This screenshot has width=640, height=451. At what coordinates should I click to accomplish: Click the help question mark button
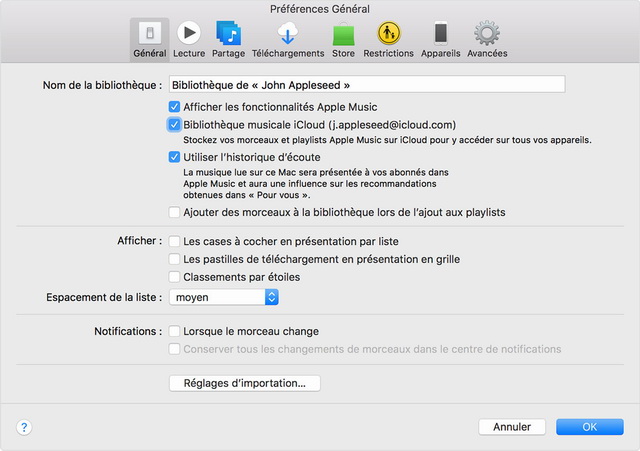point(24,427)
